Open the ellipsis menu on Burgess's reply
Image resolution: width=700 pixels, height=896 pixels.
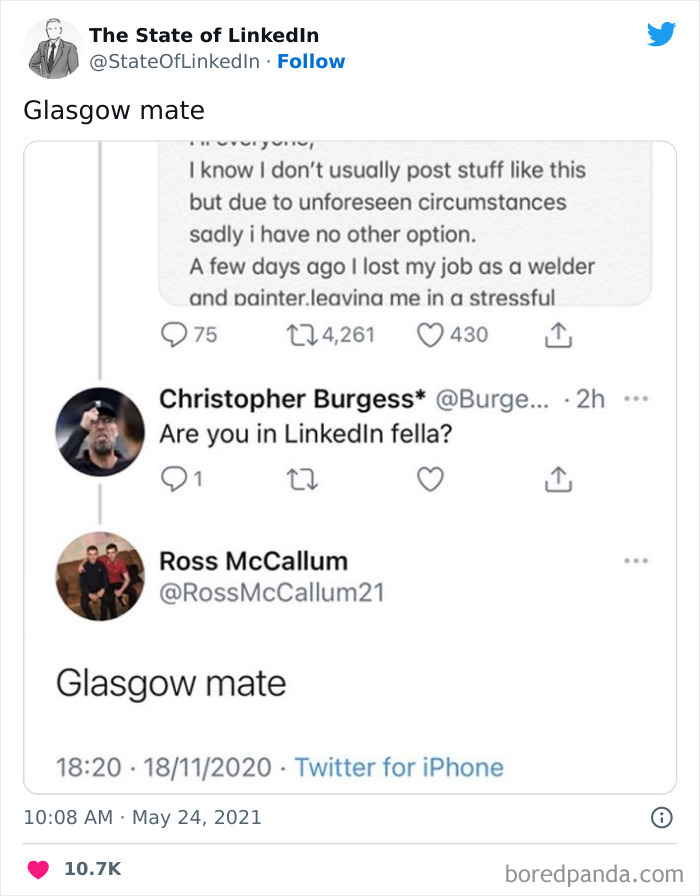tap(636, 398)
